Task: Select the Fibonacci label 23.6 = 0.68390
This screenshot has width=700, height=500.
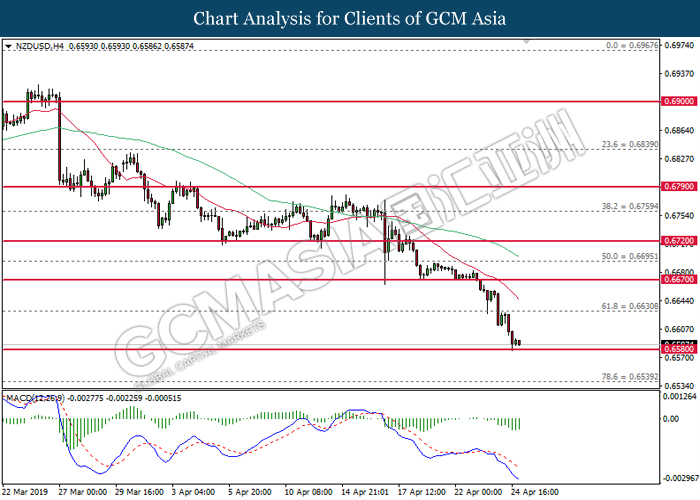Action: (630, 145)
